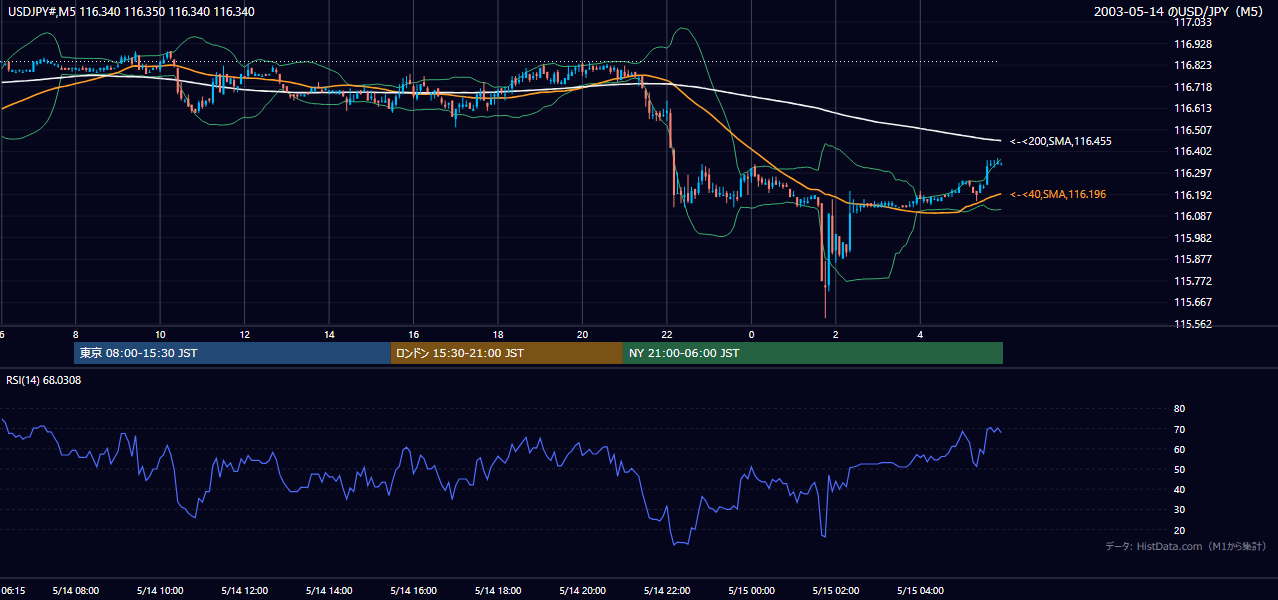Click the 116.613 price axis label

tap(1191, 108)
